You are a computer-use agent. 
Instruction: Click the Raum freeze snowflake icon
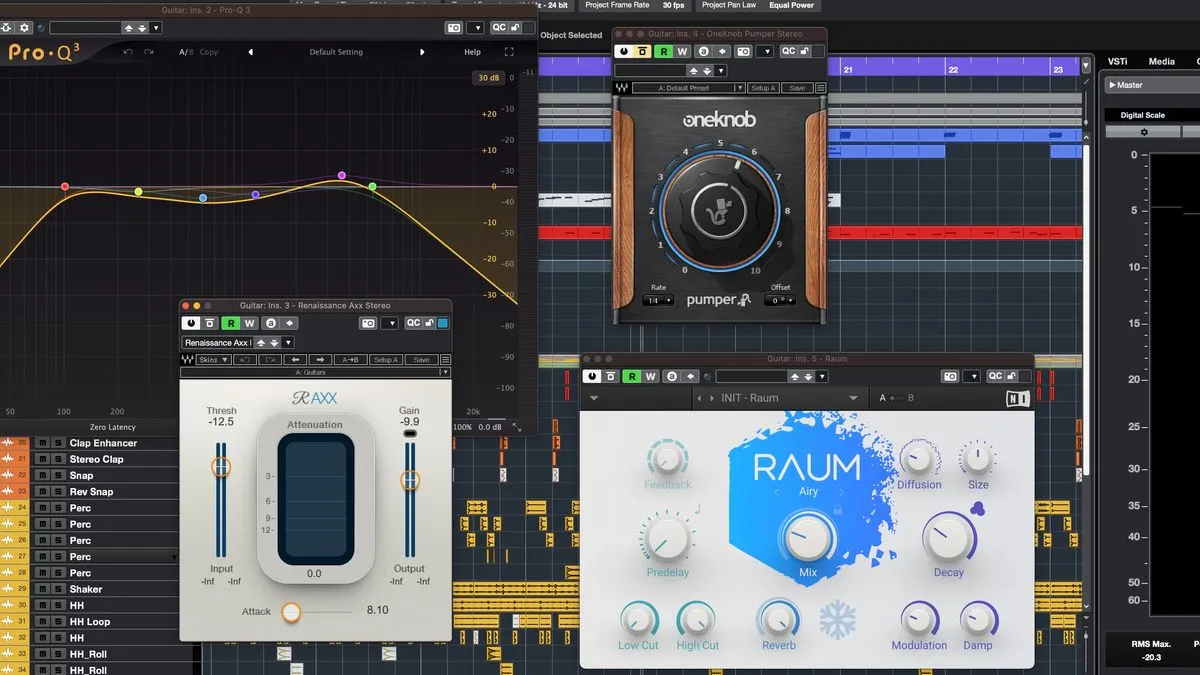click(837, 620)
